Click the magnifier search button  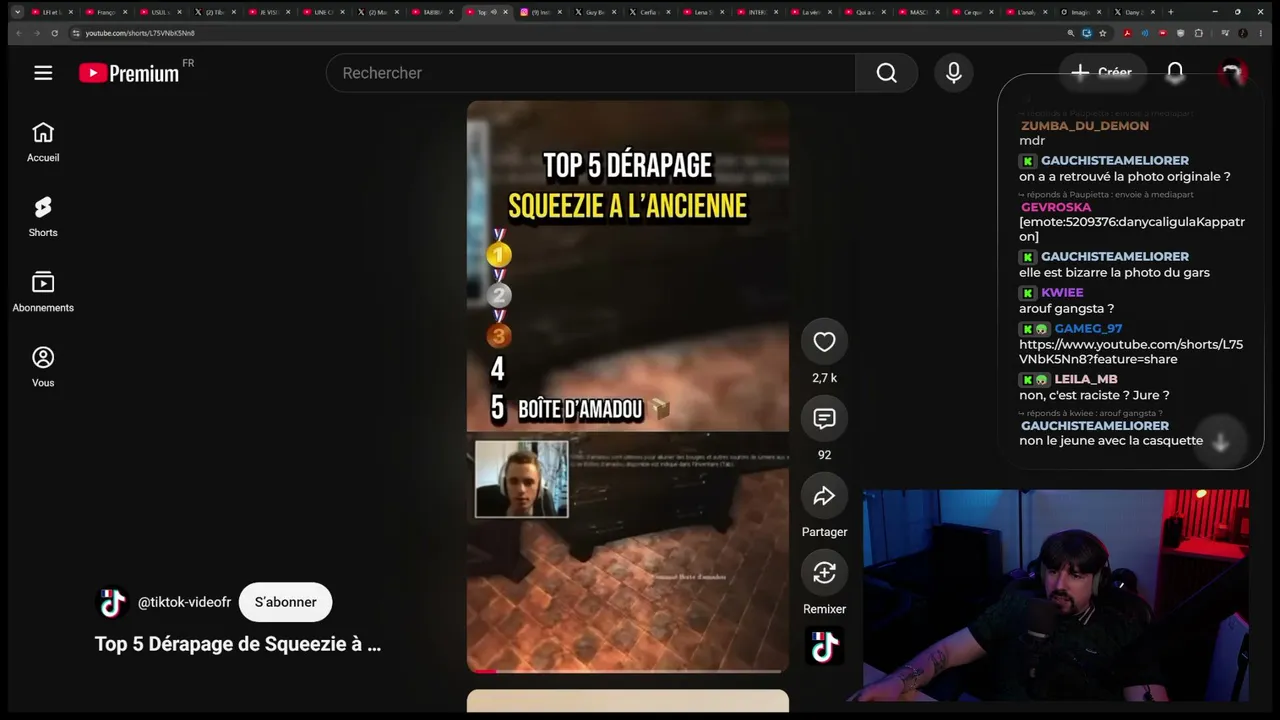click(886, 73)
